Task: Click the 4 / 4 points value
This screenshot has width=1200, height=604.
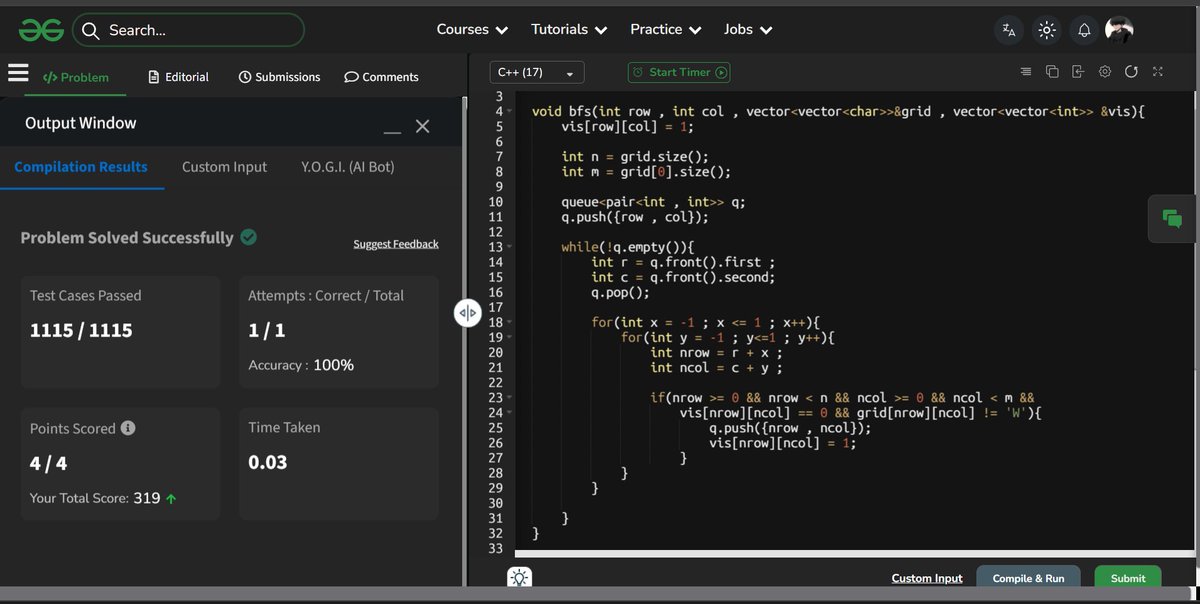Action: click(x=49, y=463)
